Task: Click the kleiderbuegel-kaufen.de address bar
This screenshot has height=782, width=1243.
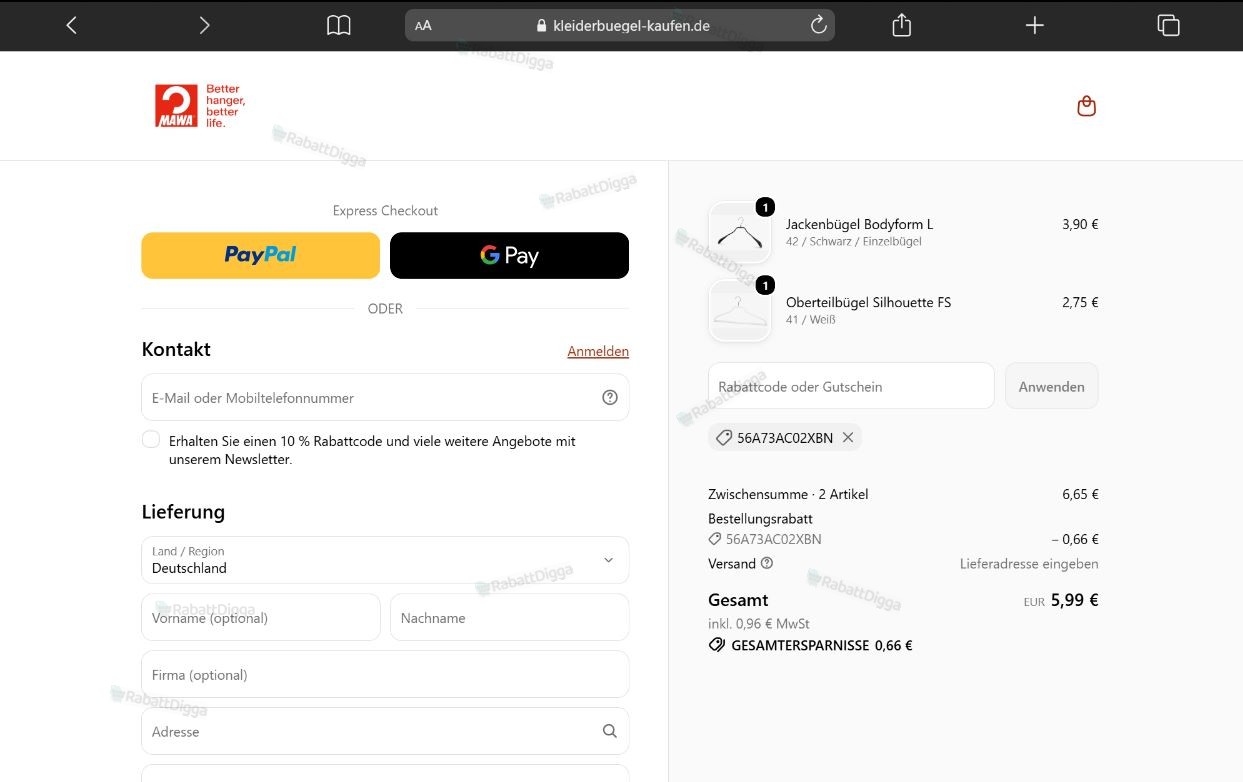Action: click(x=620, y=25)
